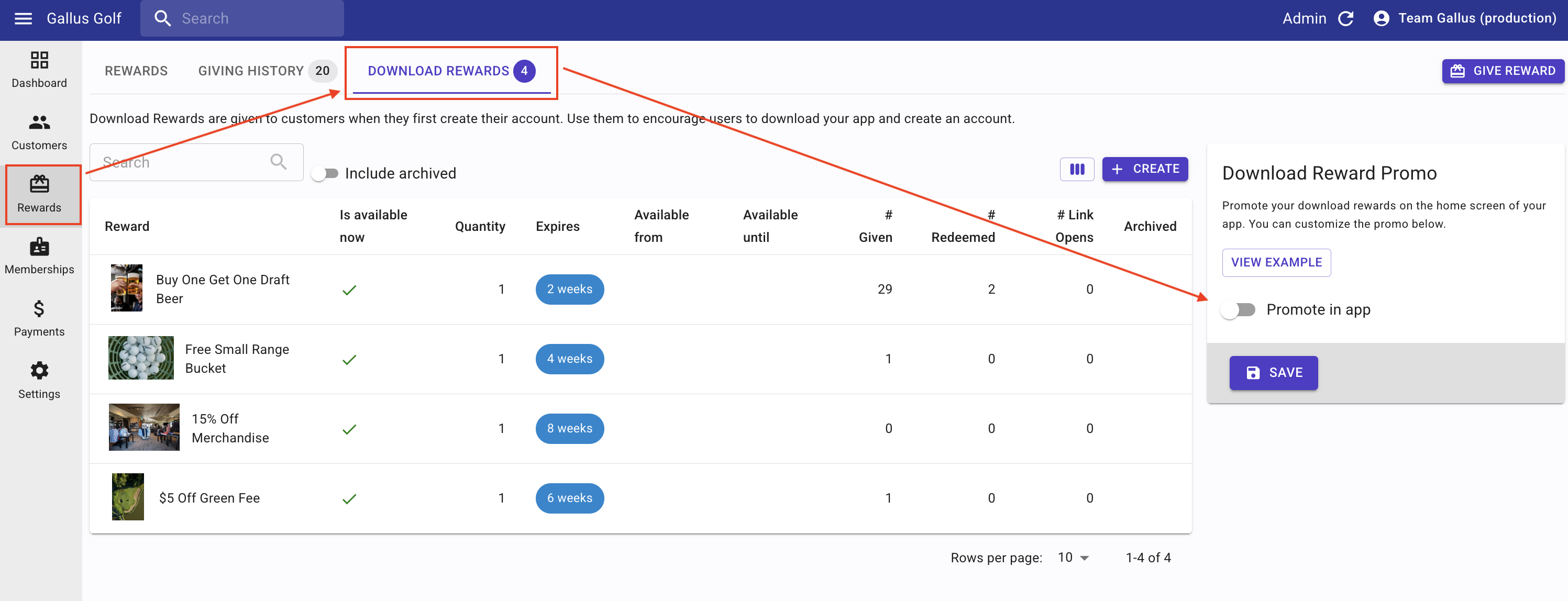Image resolution: width=1568 pixels, height=601 pixels.
Task: Click Team Gallus account avatar icon
Action: pos(1381,18)
